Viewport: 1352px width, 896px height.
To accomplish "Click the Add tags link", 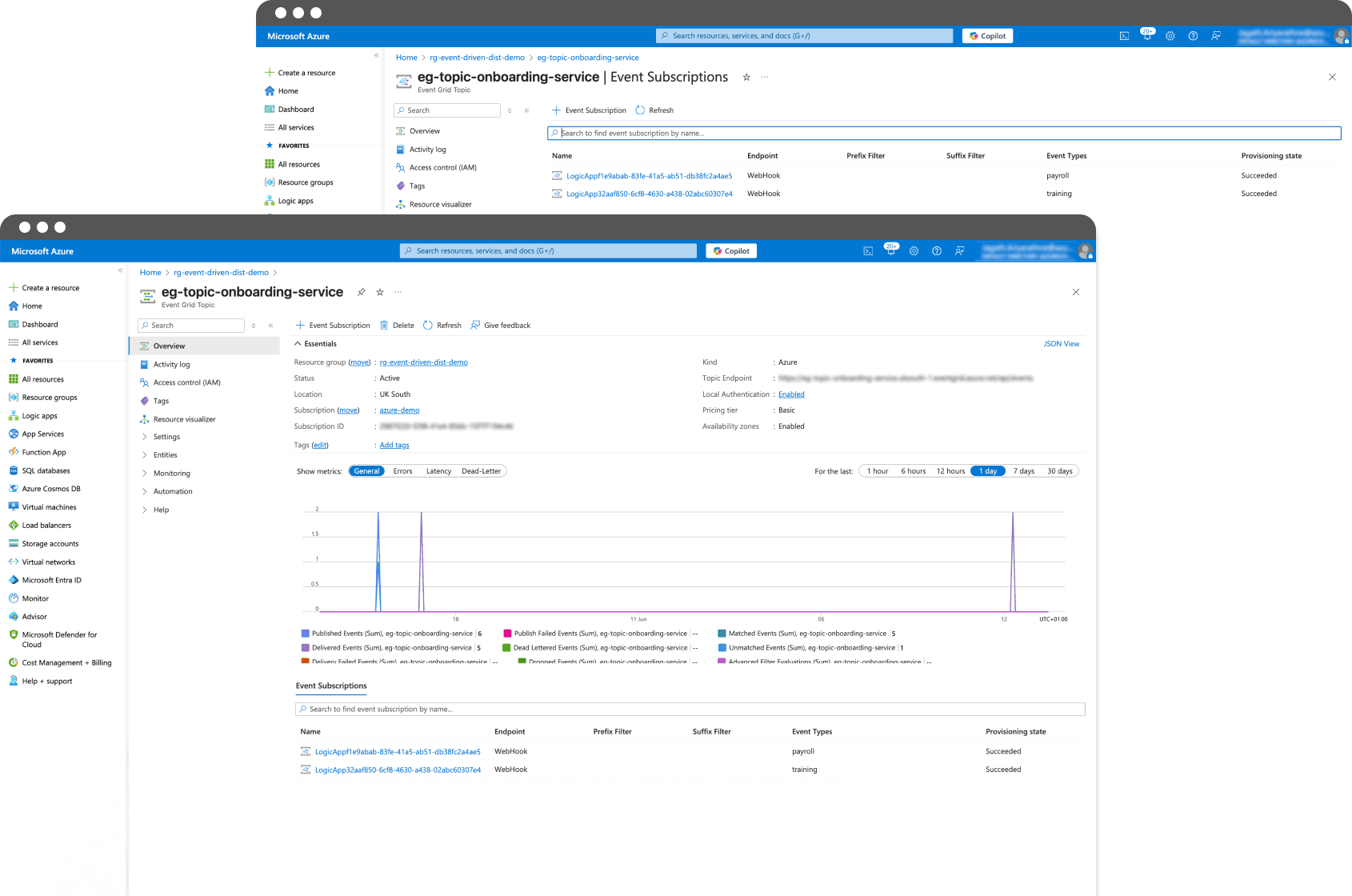I will (394, 446).
